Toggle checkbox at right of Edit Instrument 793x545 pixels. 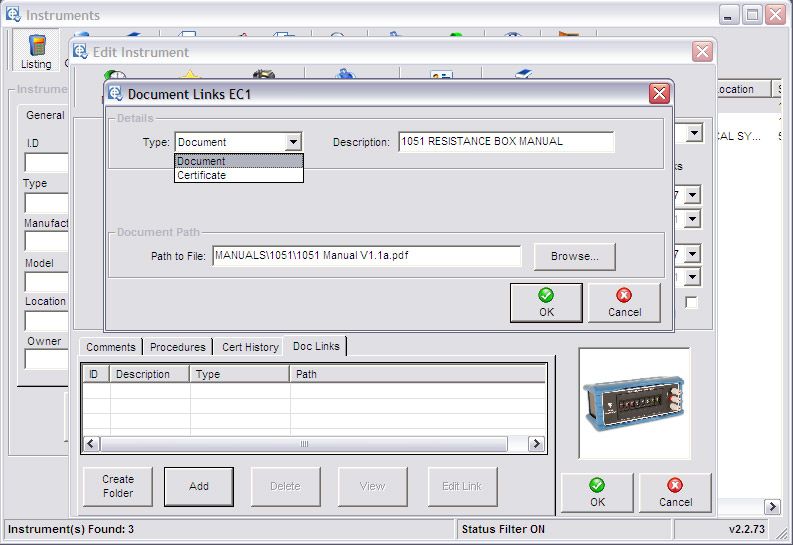pos(691,302)
